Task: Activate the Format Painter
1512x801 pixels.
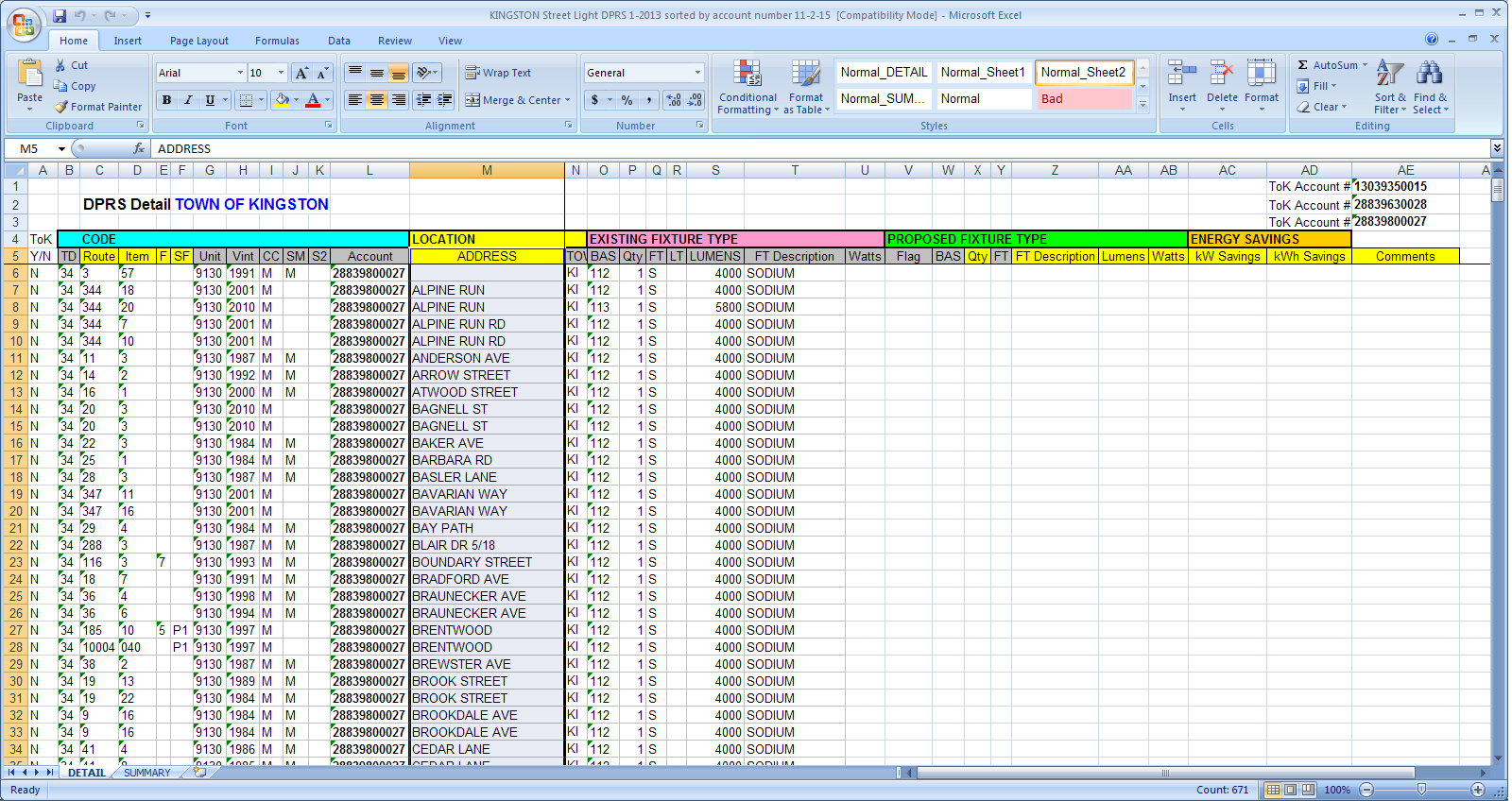Action: pyautogui.click(x=98, y=107)
